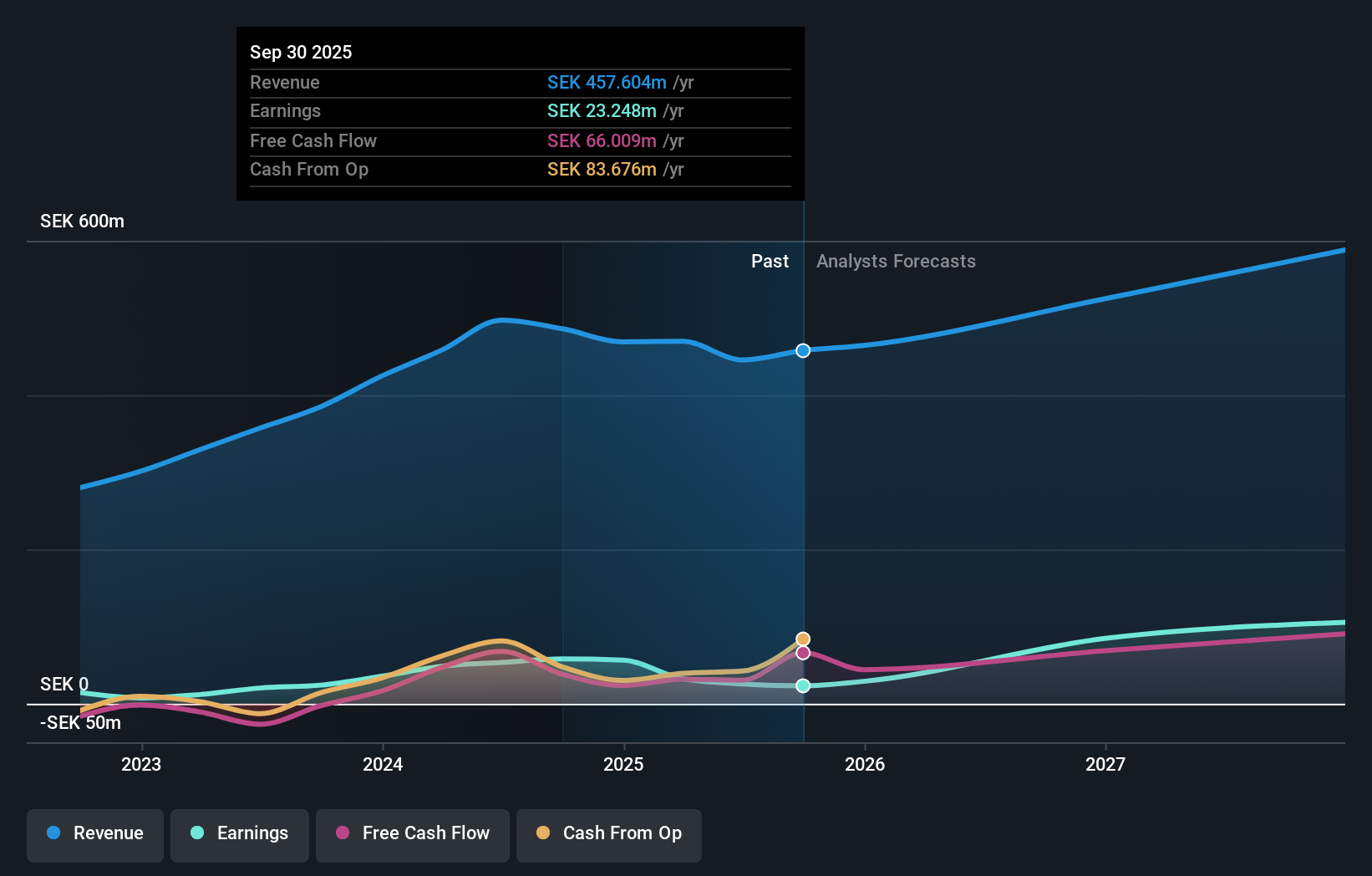Click the 2025 year label on the axis
Screen dimensions: 1372x876
[x=624, y=764]
